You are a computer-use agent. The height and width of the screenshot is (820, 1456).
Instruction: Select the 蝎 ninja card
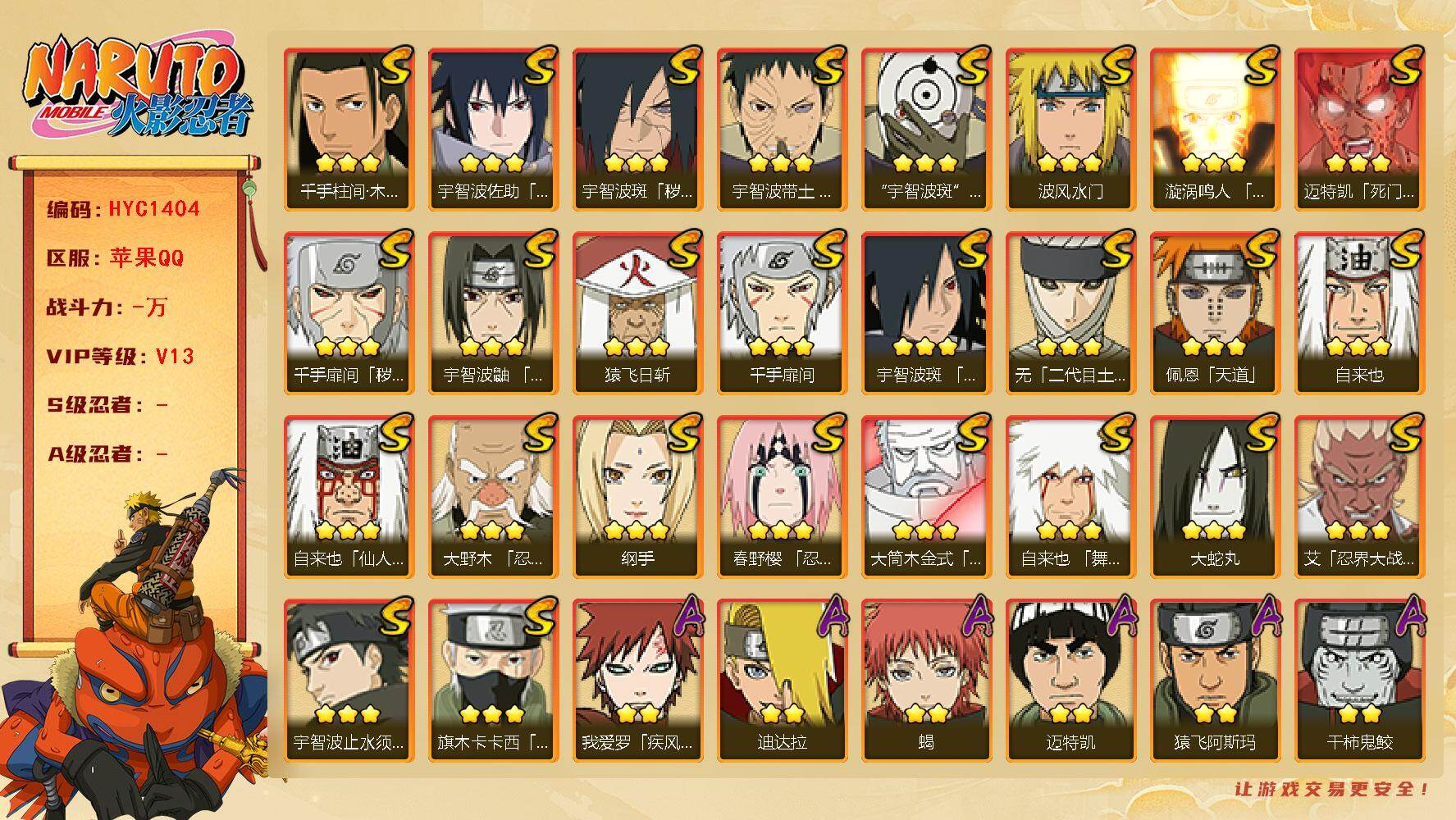tap(926, 680)
